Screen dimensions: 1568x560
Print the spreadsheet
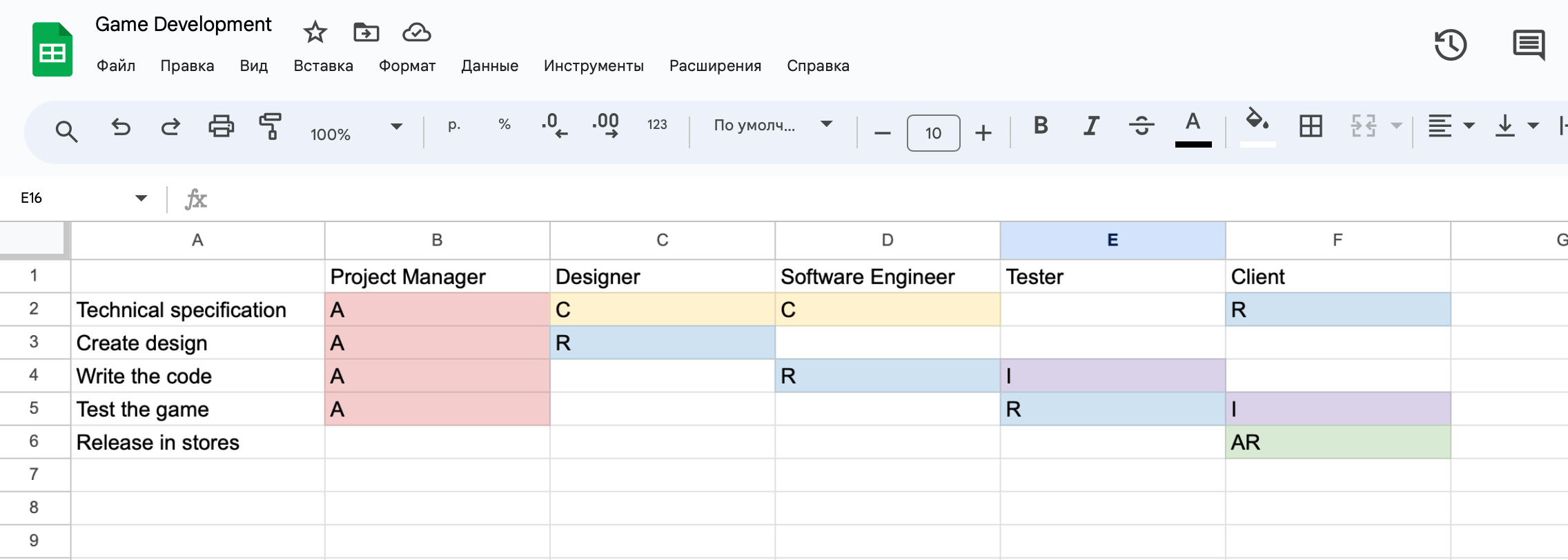[x=221, y=127]
